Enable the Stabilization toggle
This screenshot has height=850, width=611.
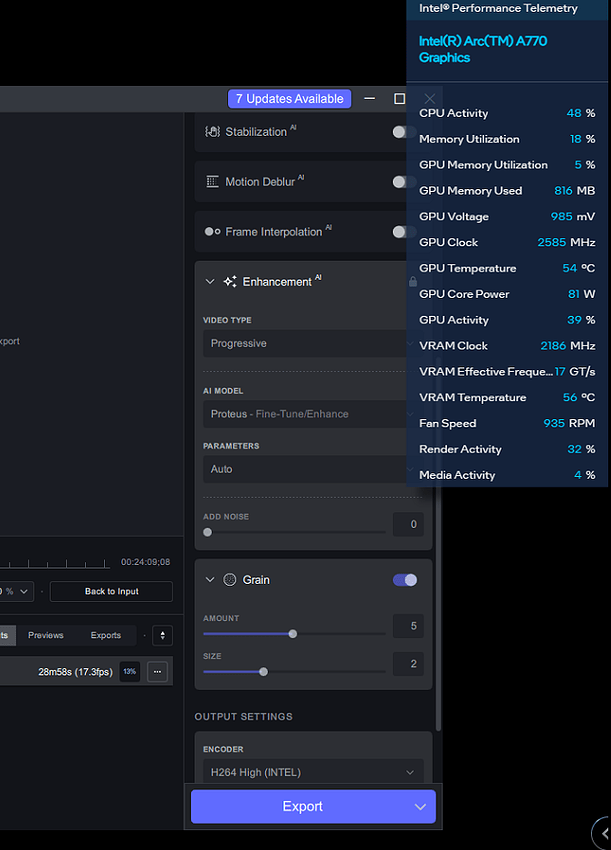point(402,132)
